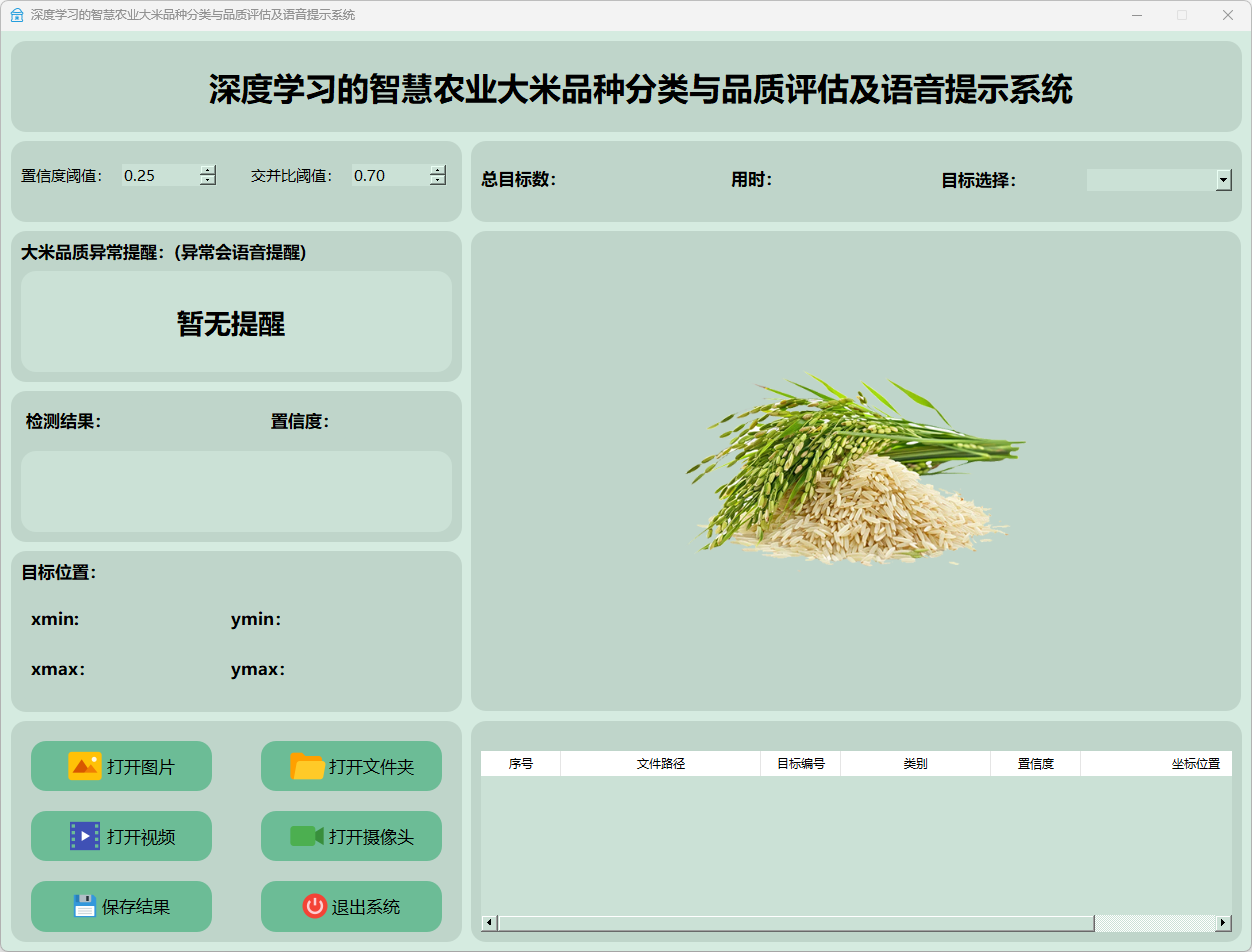Decrease the 置信度阈值 value with down arrow

click(x=208, y=180)
